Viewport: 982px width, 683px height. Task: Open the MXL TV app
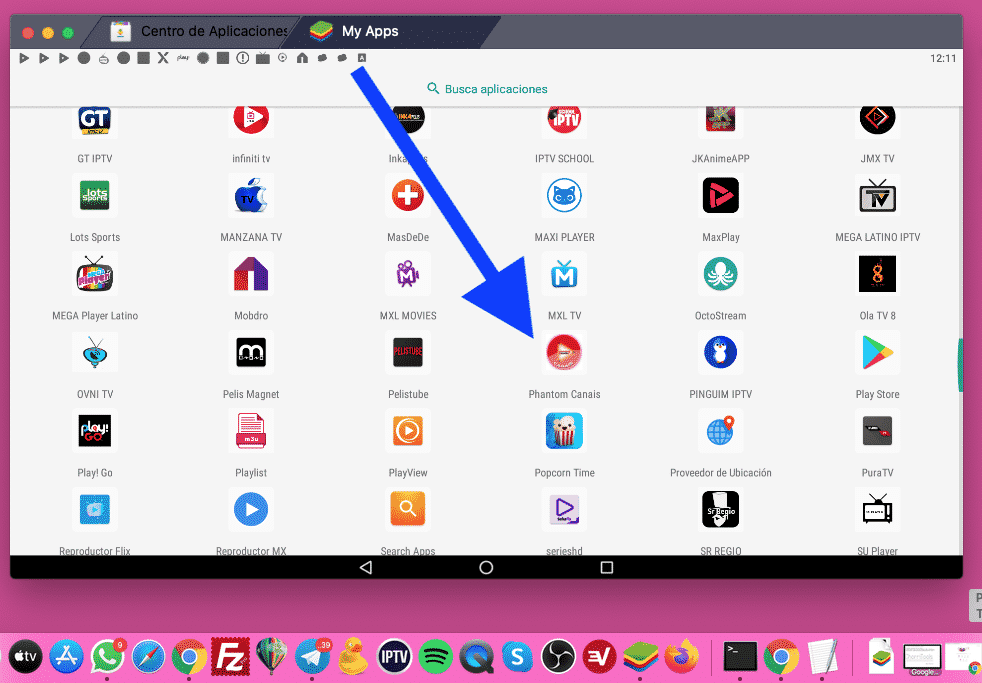[x=564, y=274]
